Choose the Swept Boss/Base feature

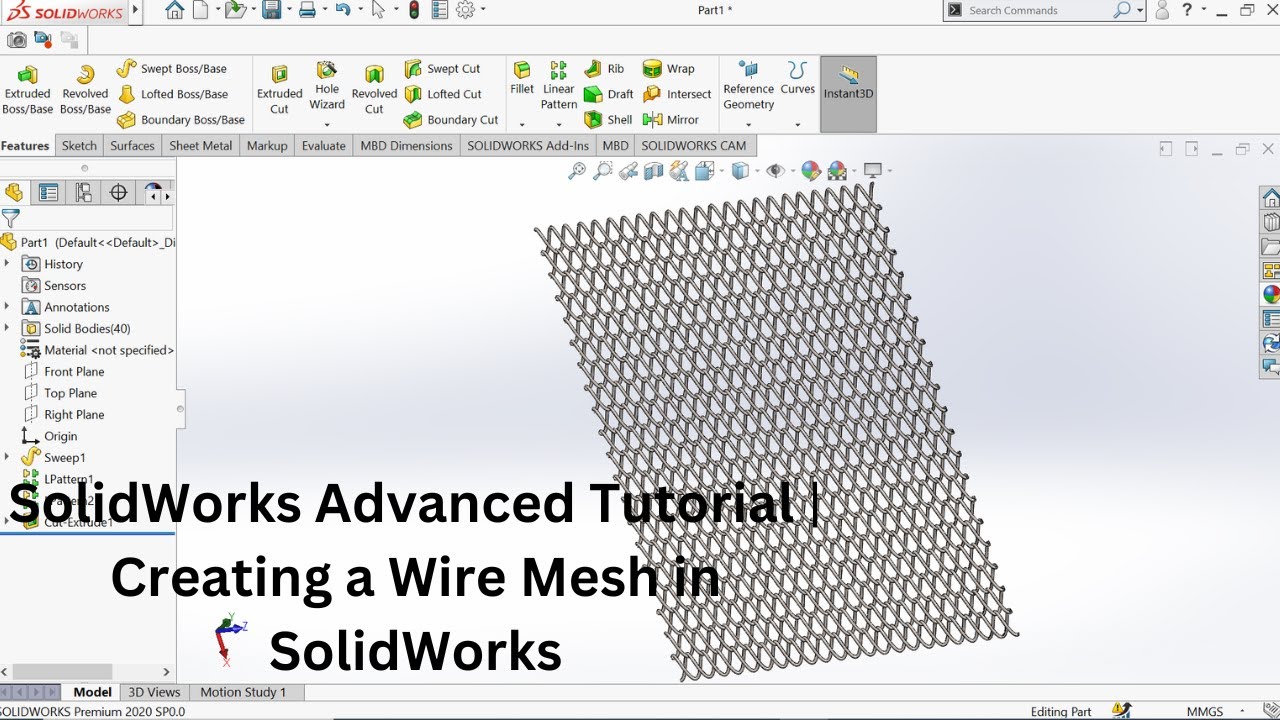(172, 69)
